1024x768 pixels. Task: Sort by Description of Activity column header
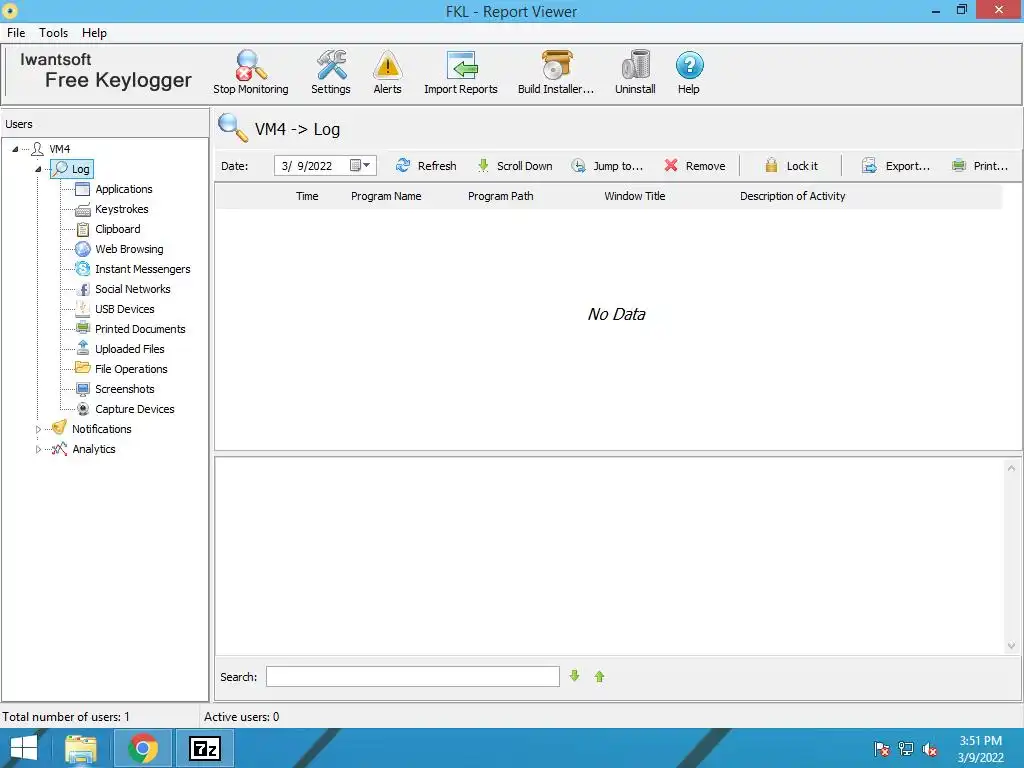[792, 196]
